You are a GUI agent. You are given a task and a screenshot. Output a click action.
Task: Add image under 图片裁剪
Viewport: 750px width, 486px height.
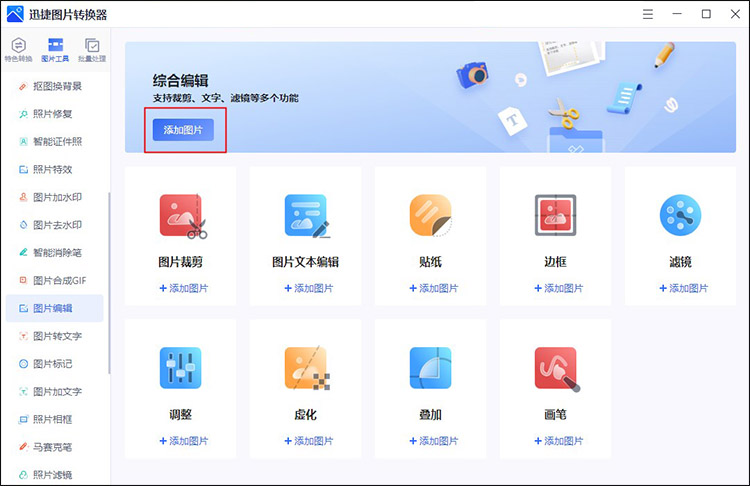tap(184, 288)
